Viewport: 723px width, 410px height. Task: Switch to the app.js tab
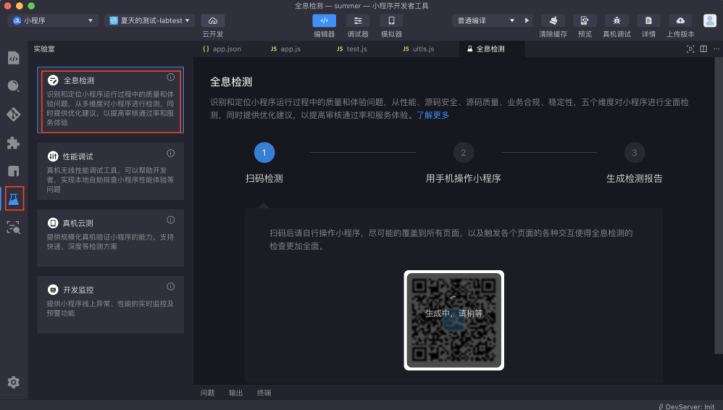285,49
